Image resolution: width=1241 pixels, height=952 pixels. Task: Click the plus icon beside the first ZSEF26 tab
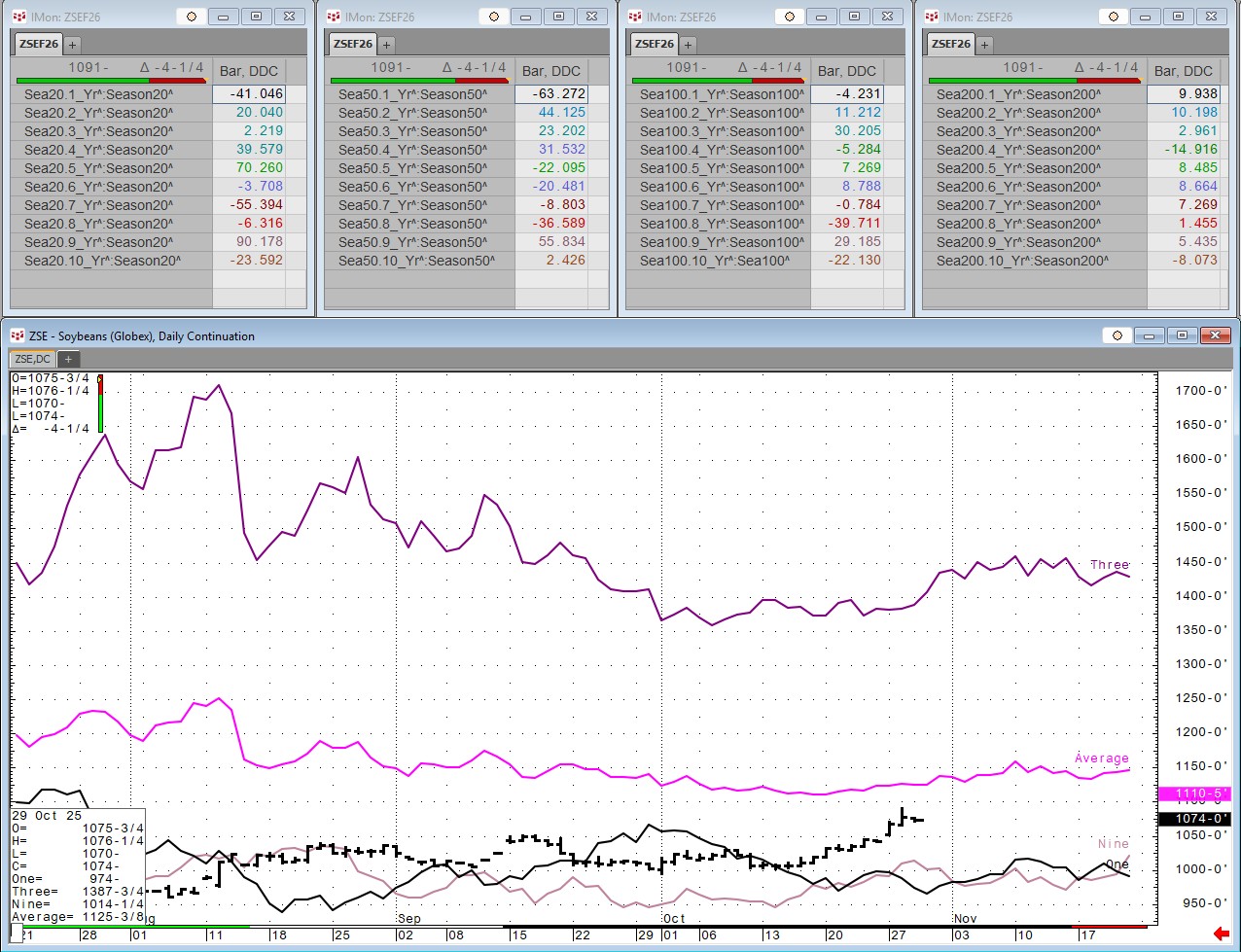tap(74, 44)
